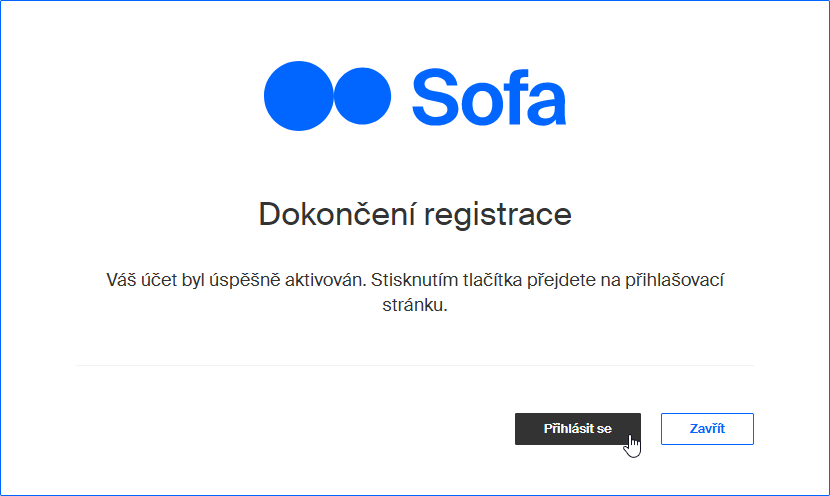The height and width of the screenshot is (496, 830).
Task: Click the Přihlásit se button
Action: pos(578,429)
